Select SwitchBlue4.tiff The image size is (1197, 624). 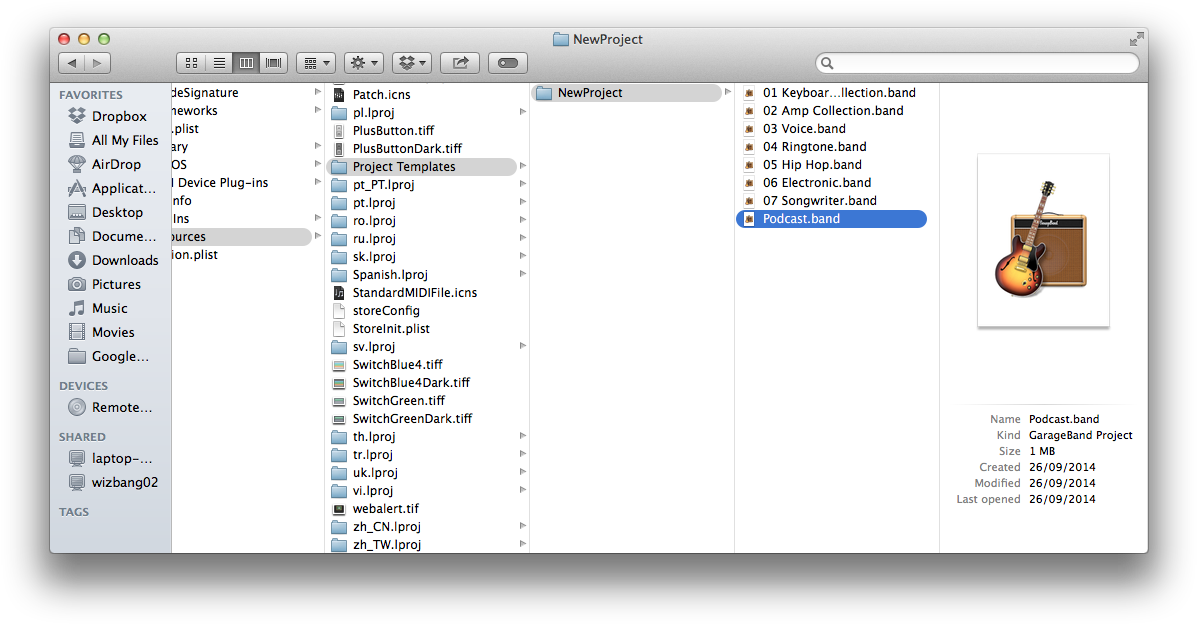(x=387, y=364)
